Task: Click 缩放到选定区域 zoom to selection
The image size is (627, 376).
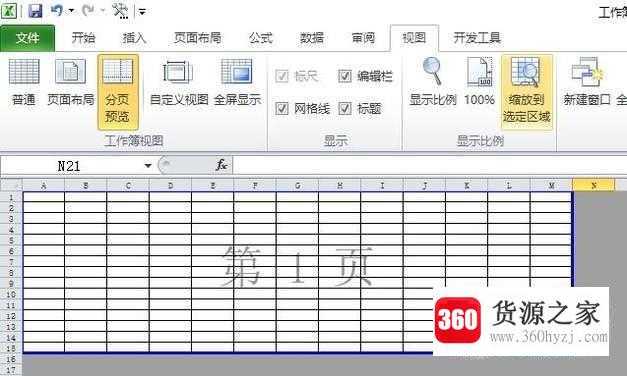Action: pos(527,92)
